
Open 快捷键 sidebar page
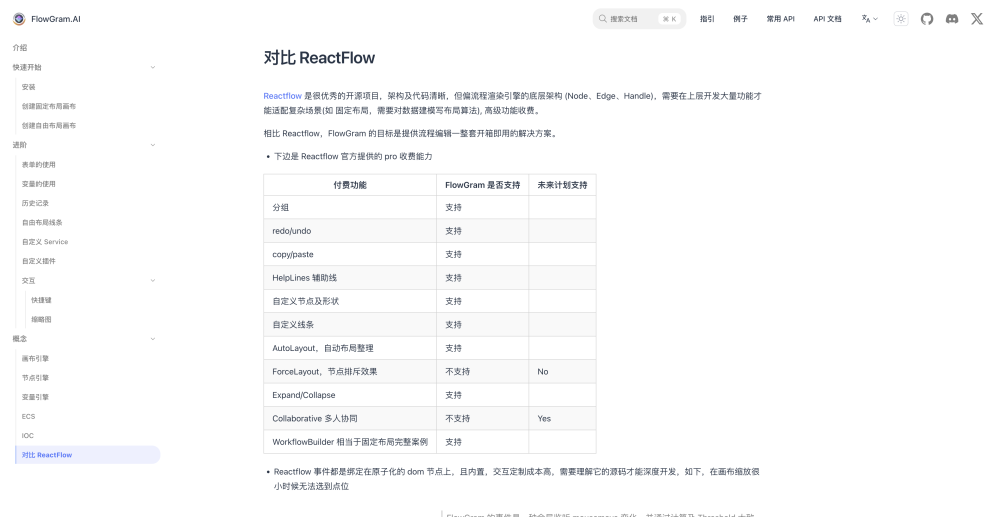41,300
